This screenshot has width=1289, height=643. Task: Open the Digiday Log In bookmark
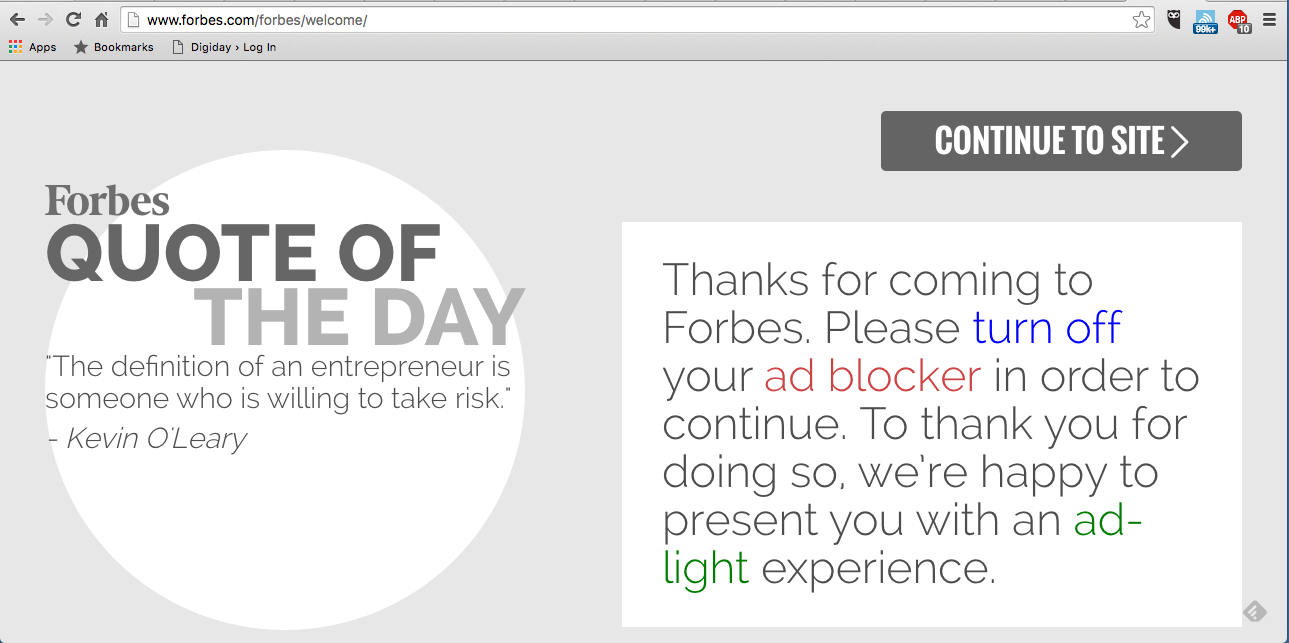(x=224, y=47)
